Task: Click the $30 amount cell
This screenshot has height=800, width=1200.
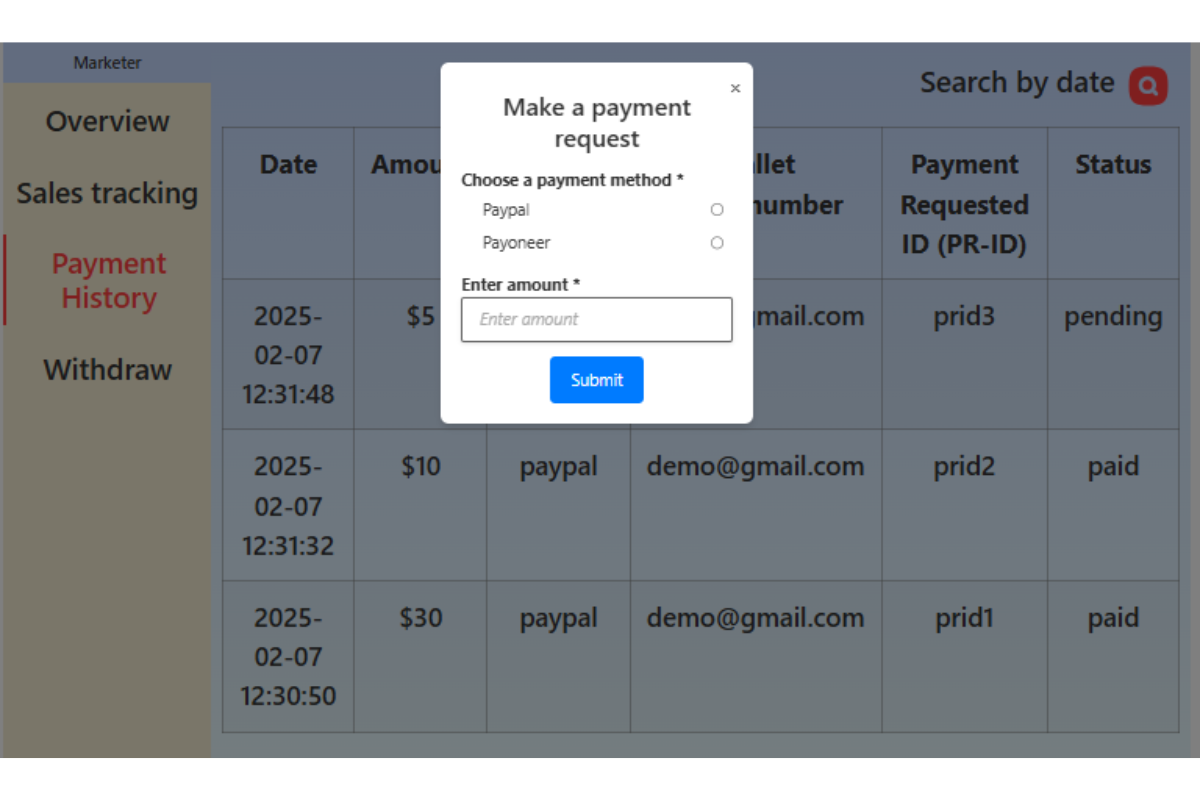Action: pyautogui.click(x=420, y=618)
